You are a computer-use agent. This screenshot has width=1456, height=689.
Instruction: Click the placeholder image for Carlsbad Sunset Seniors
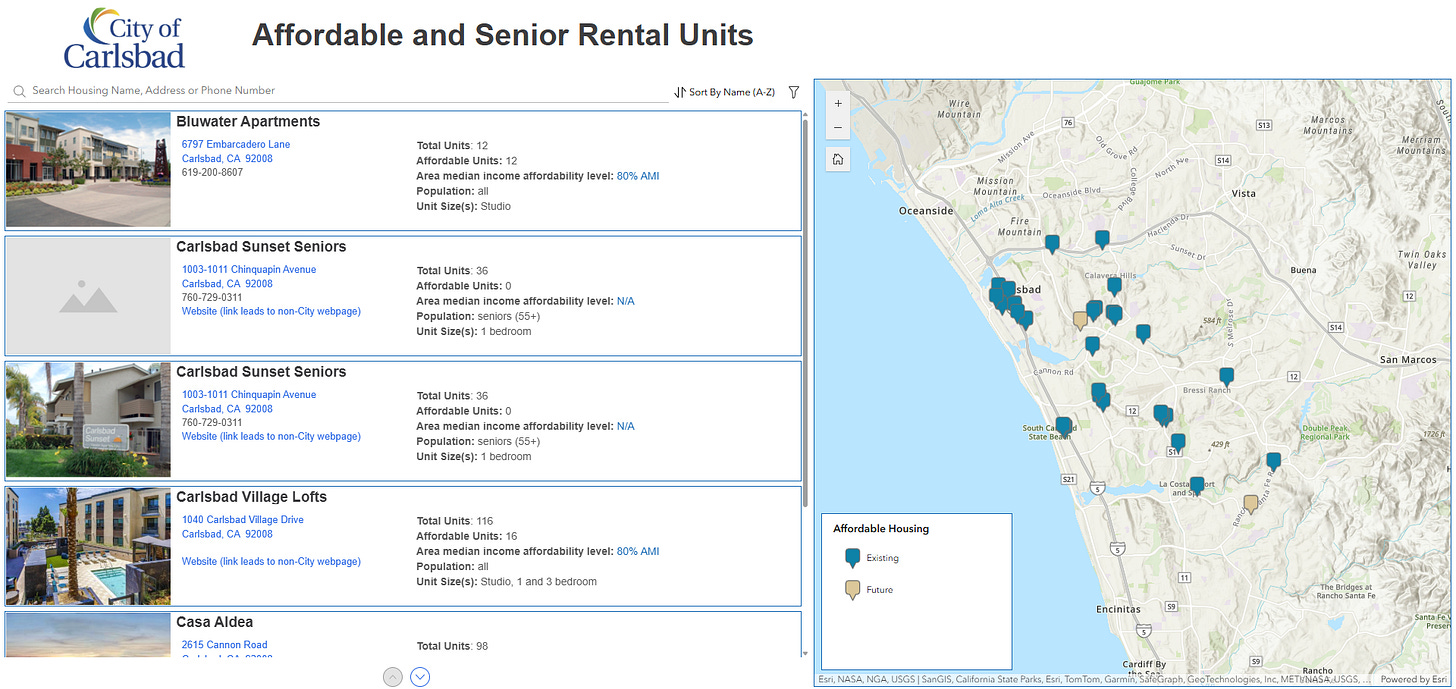point(88,295)
